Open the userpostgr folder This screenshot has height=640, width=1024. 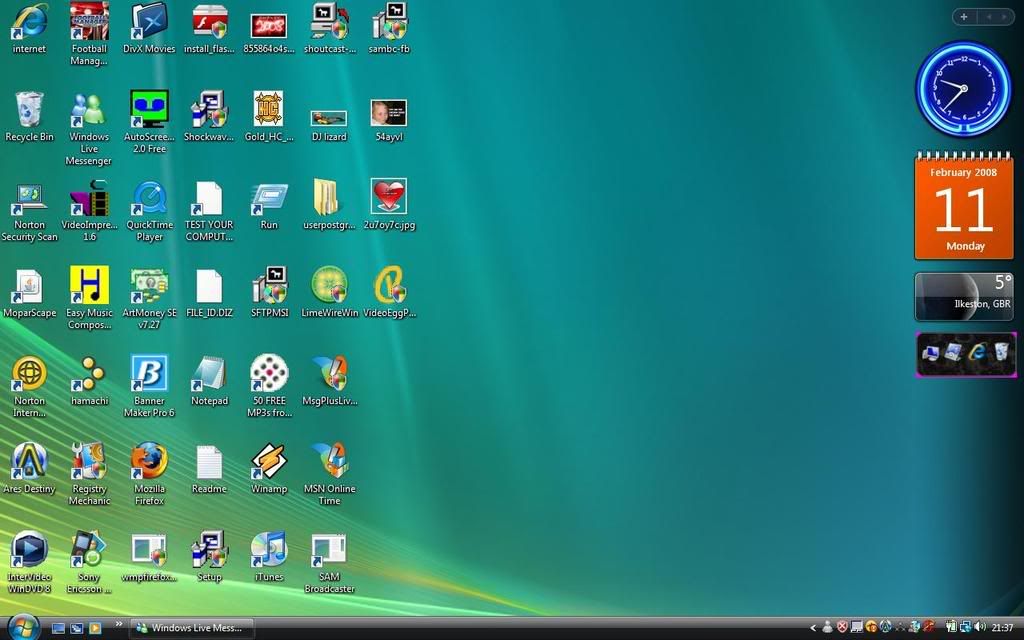coord(329,199)
